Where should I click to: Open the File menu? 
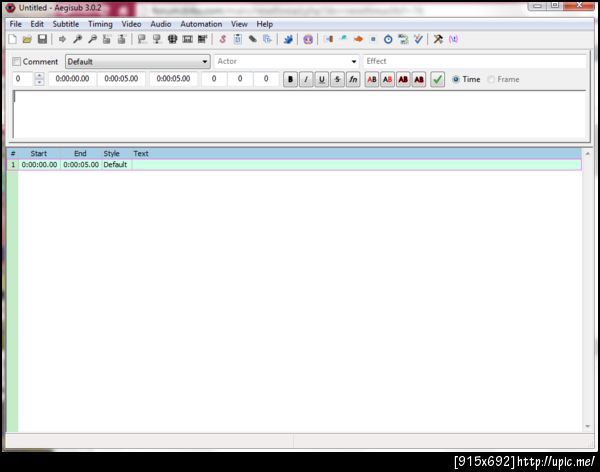pos(16,24)
